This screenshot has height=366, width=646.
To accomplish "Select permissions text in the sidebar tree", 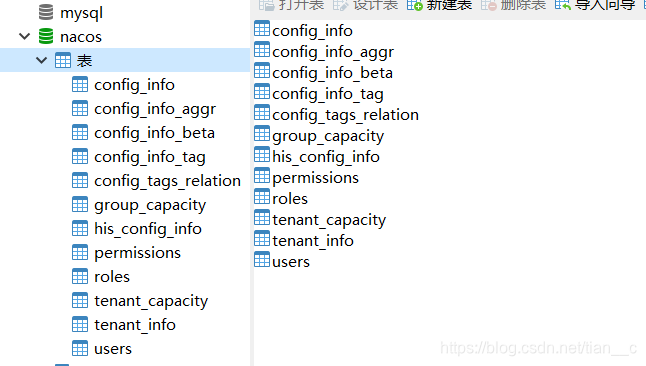I will (x=138, y=253).
